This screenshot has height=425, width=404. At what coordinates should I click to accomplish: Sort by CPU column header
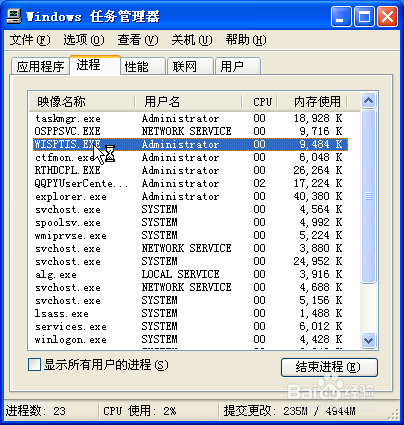[260, 101]
